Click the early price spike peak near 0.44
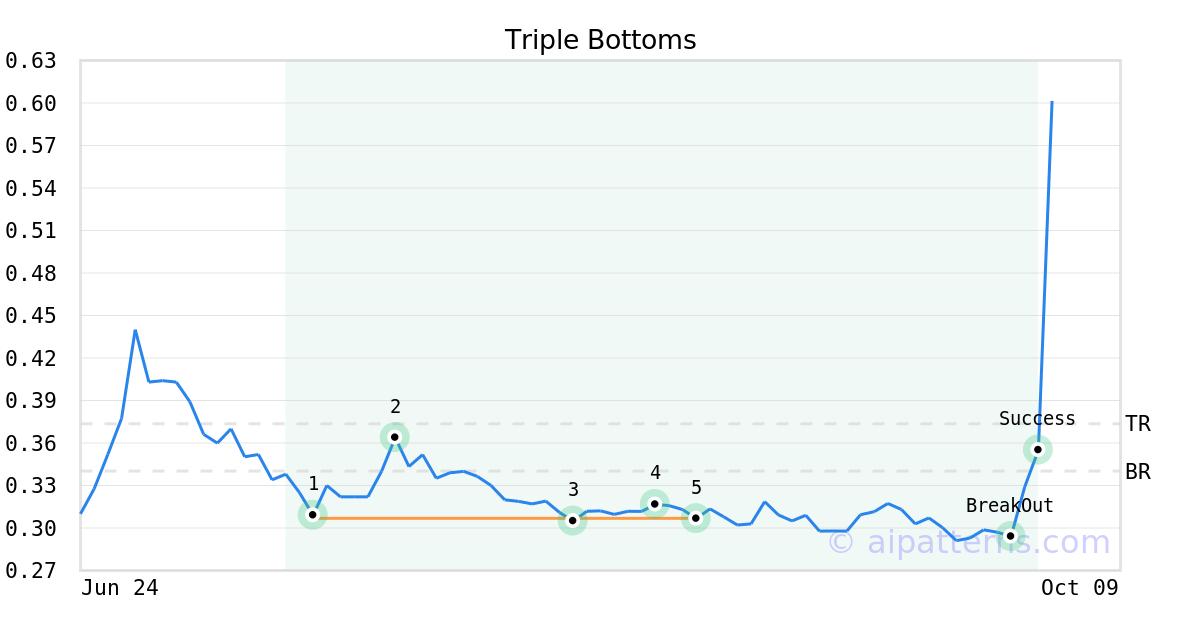The image size is (1200, 630). coord(135,331)
